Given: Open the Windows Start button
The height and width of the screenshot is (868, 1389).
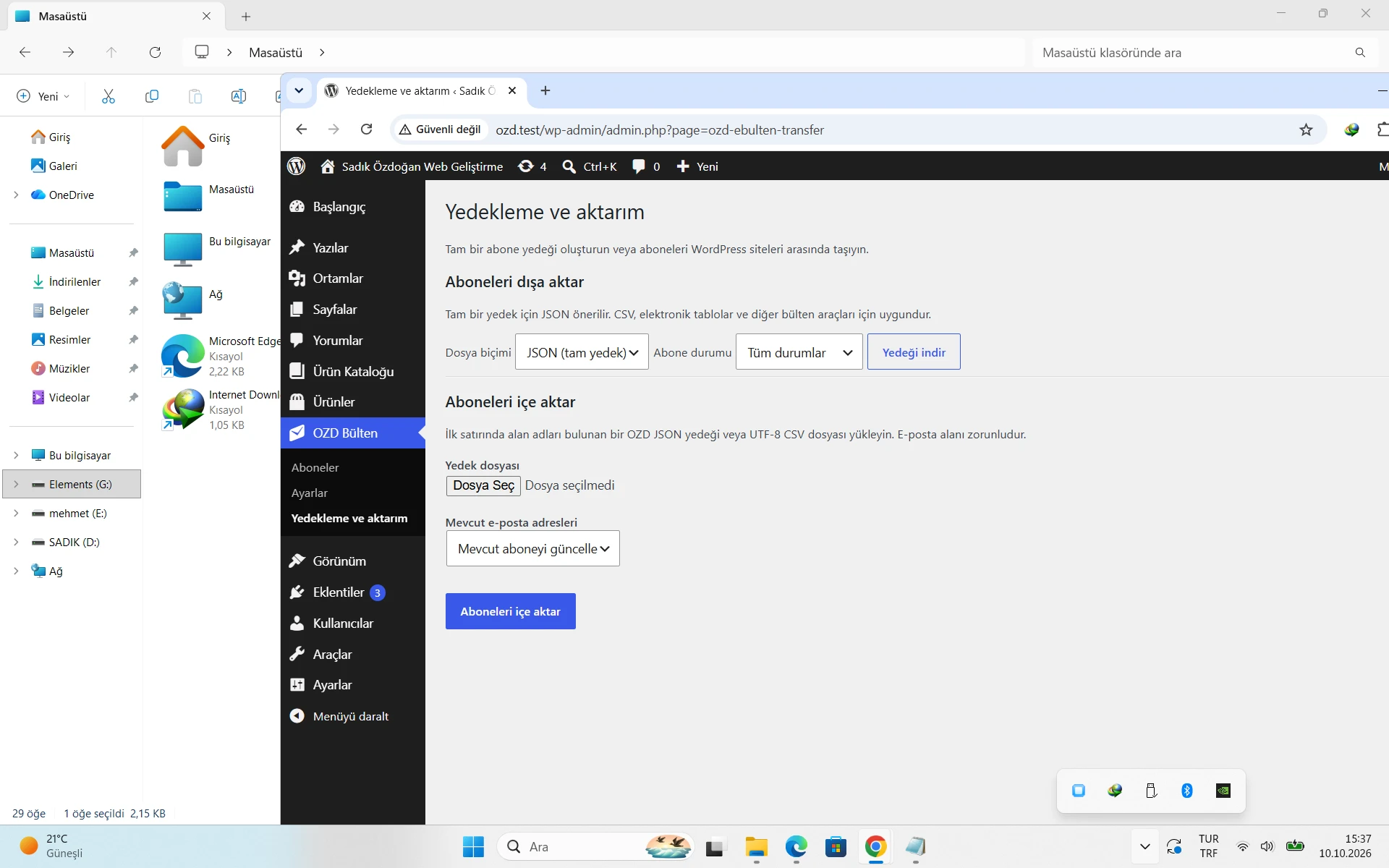Looking at the screenshot, I should 473,846.
